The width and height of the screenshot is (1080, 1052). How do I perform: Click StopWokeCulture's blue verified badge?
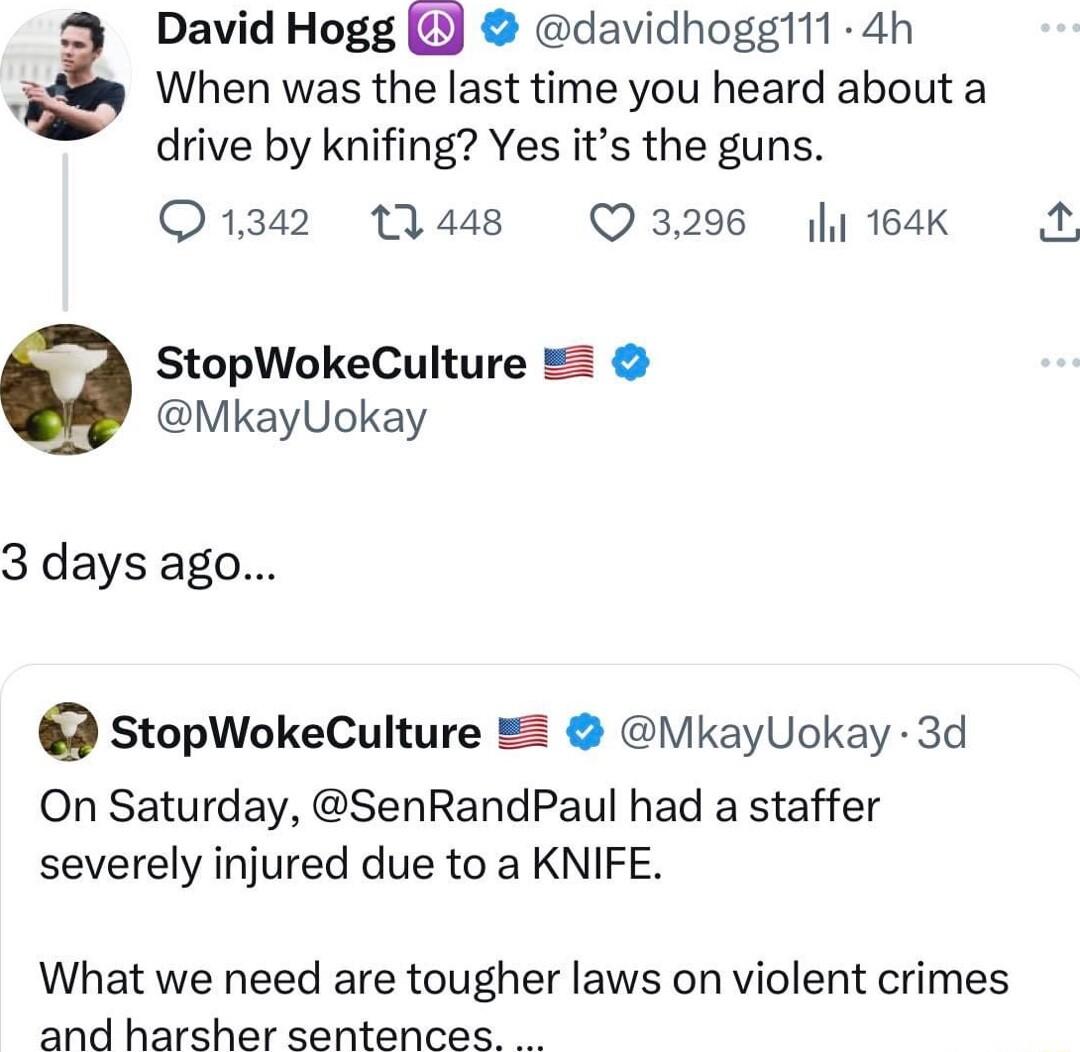pos(632,363)
